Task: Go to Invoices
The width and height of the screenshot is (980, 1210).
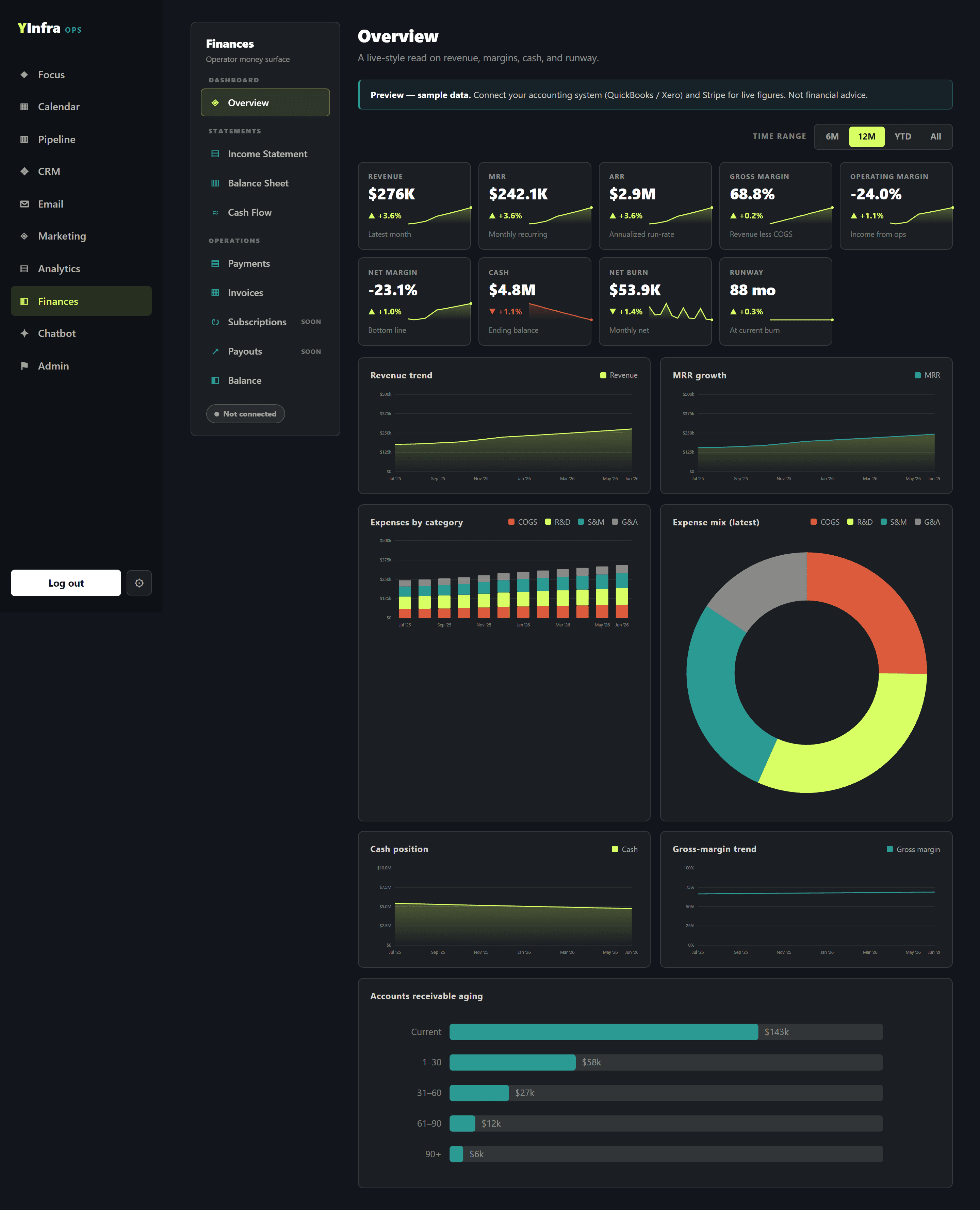Action: pyautogui.click(x=265, y=292)
